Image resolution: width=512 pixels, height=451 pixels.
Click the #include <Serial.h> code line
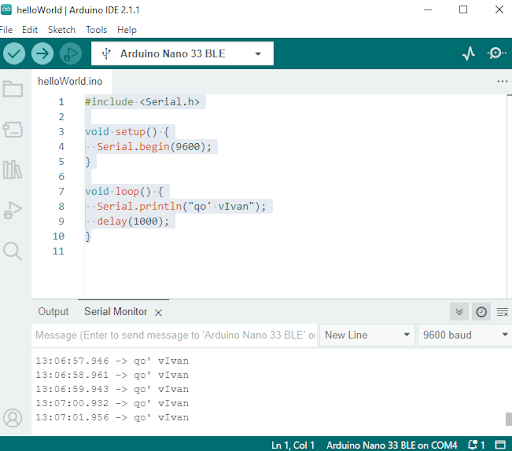point(142,101)
